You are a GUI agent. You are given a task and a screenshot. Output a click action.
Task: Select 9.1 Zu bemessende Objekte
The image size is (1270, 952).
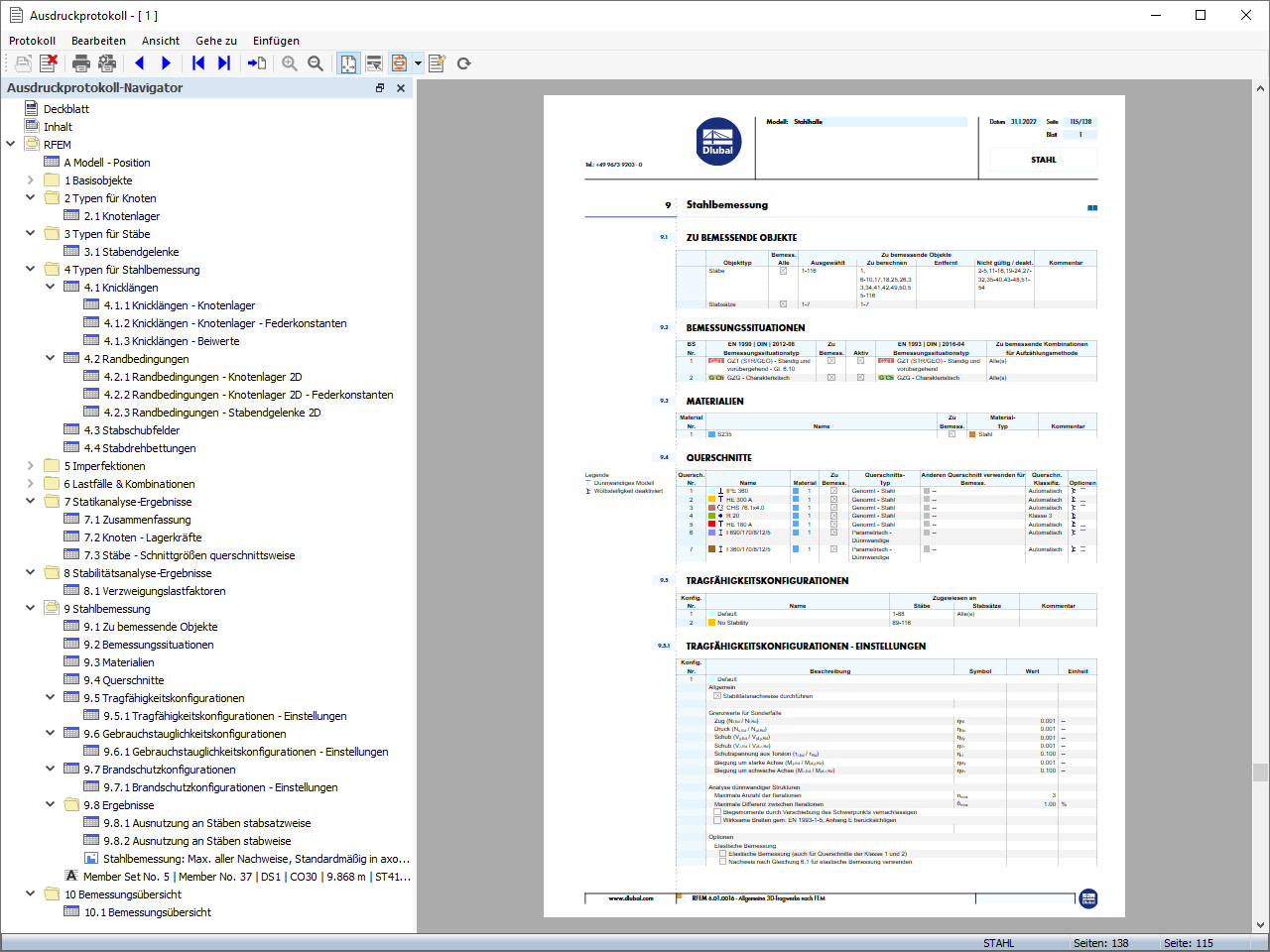[151, 627]
